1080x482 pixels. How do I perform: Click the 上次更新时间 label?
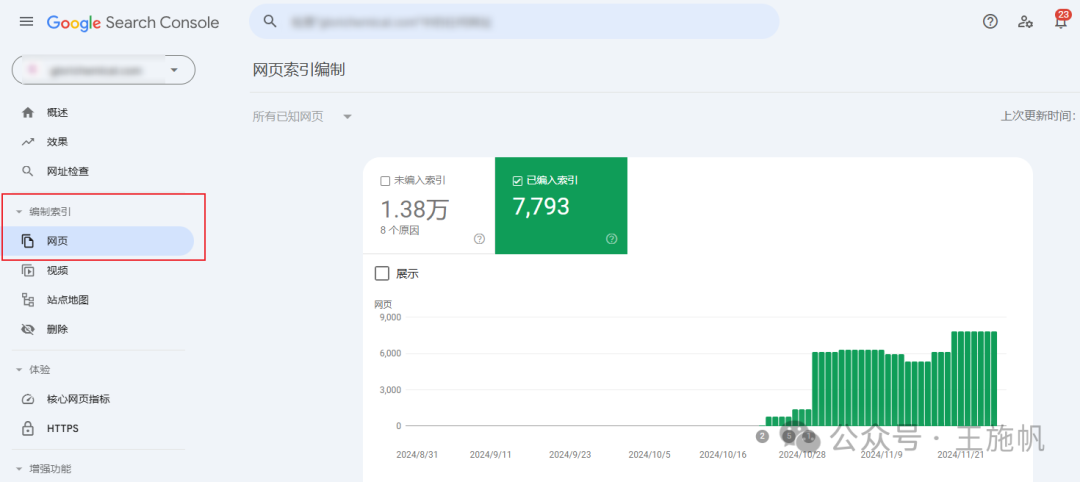coord(1038,116)
